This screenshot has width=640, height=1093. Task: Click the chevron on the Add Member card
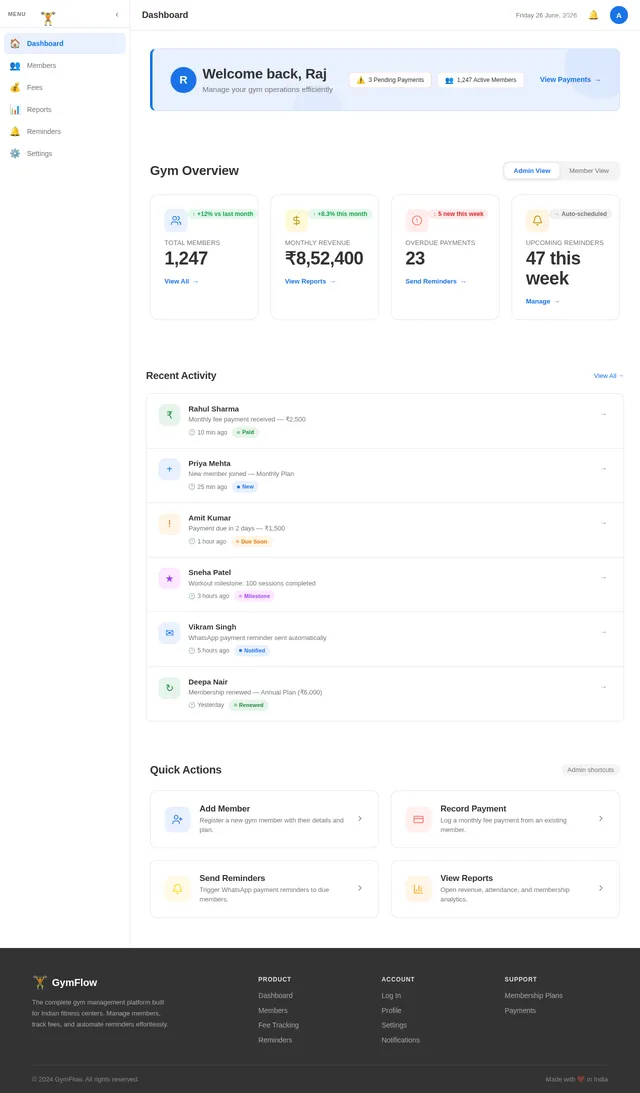click(360, 818)
